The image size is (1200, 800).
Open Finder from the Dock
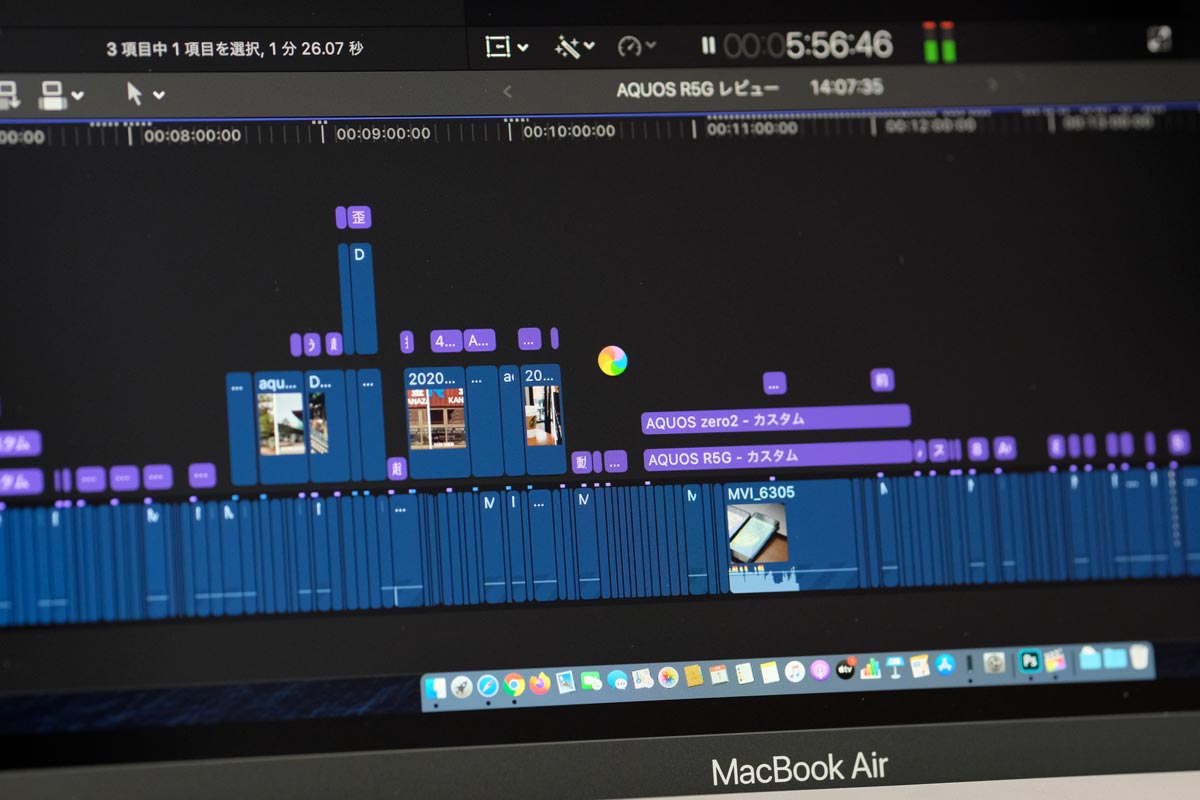436,688
